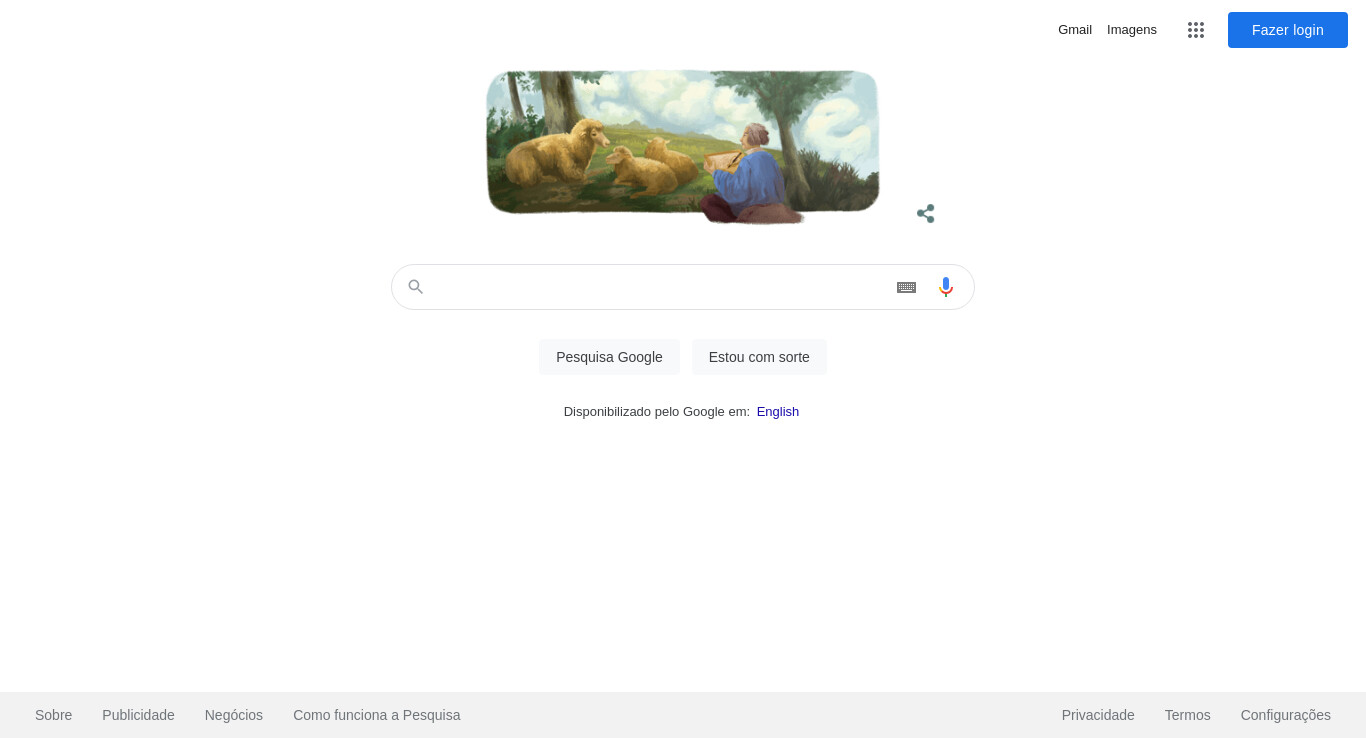This screenshot has height=738, width=1366.
Task: Open the Negócios footer link
Action: [234, 715]
